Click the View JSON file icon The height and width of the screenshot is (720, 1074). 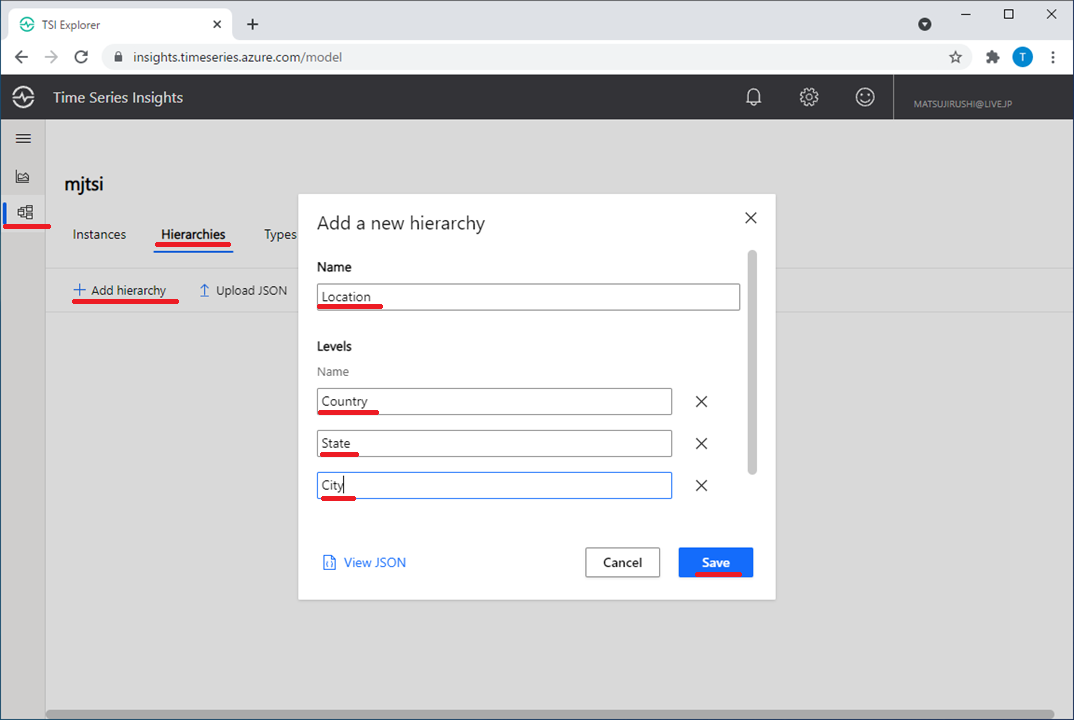click(329, 562)
